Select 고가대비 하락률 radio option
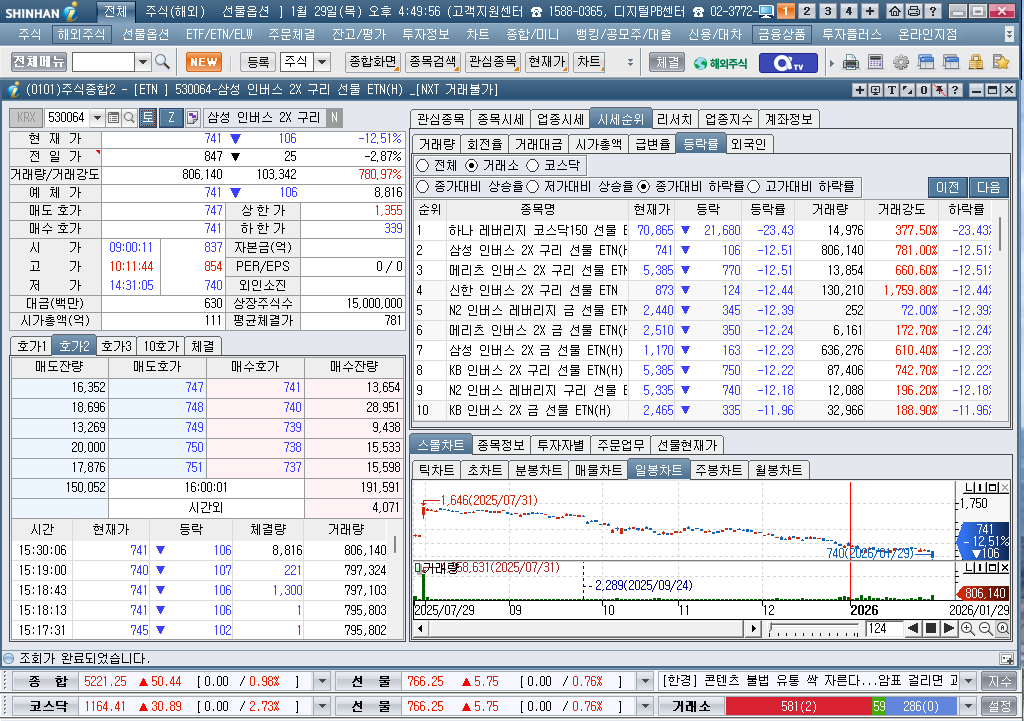 click(x=754, y=187)
